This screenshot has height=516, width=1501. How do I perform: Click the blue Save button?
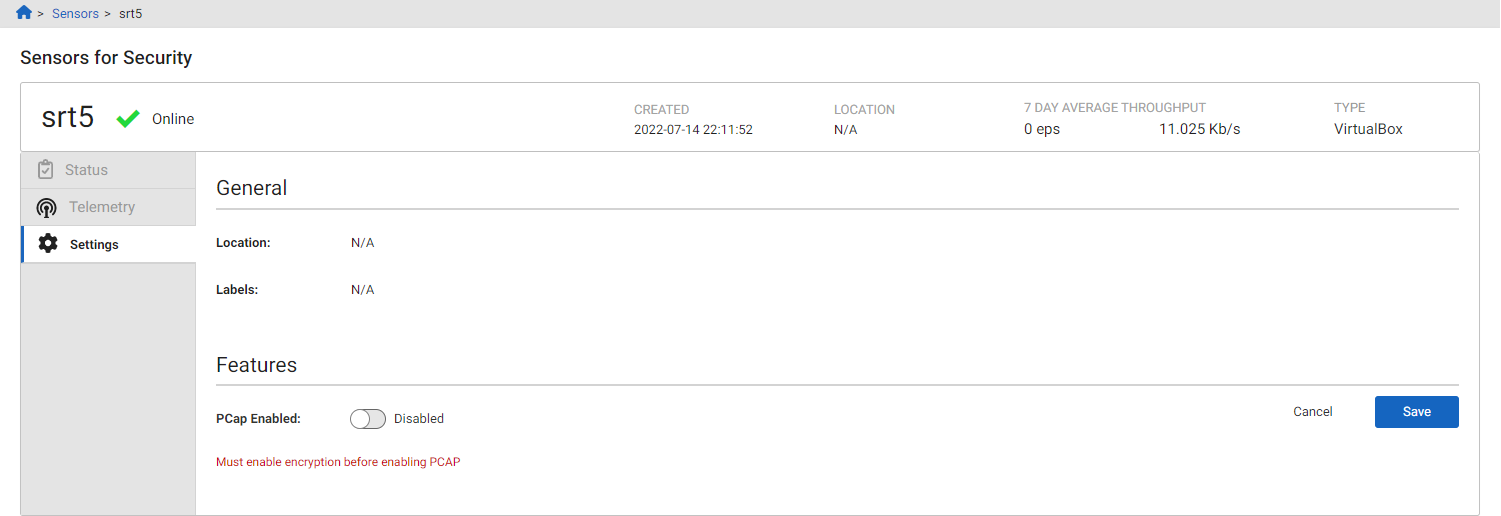click(x=1416, y=412)
